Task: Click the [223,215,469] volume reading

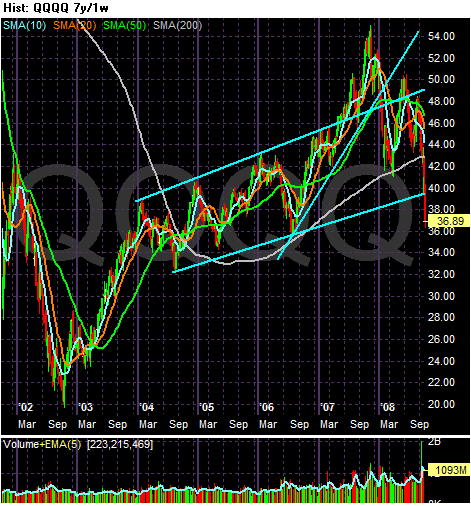Action: coord(120,444)
